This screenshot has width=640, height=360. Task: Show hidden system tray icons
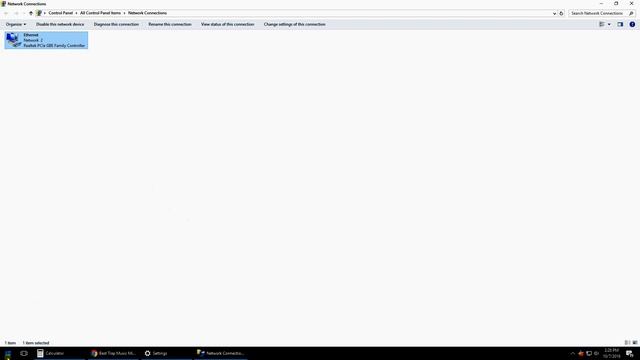[573, 353]
